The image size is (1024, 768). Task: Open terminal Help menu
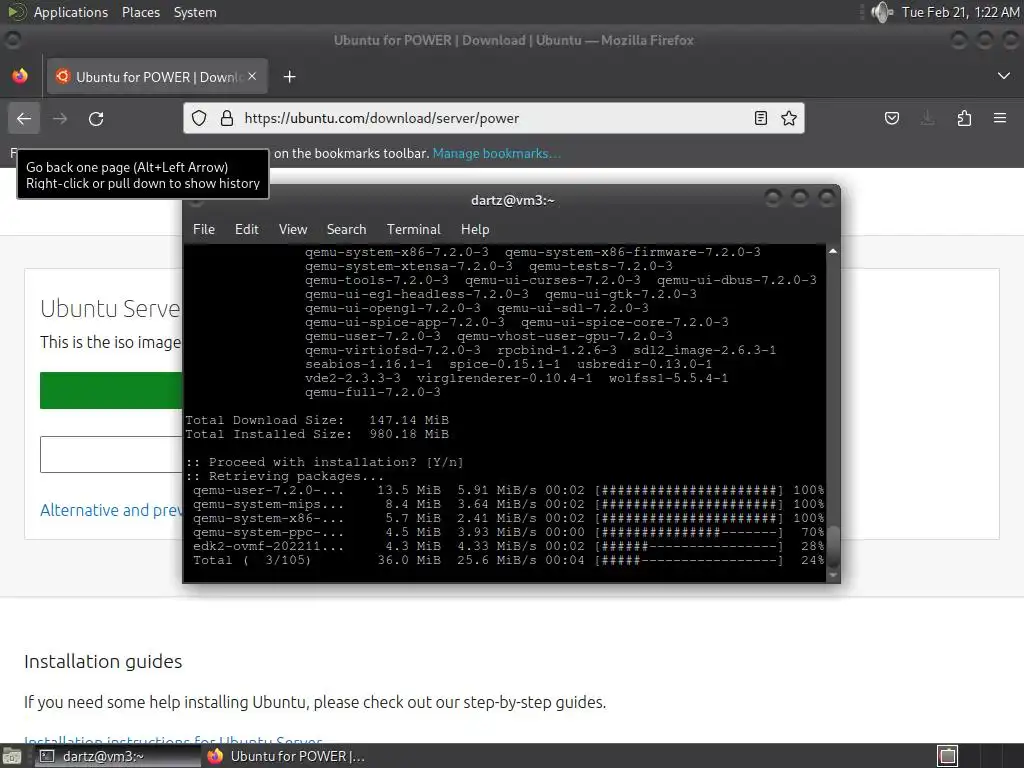(475, 229)
